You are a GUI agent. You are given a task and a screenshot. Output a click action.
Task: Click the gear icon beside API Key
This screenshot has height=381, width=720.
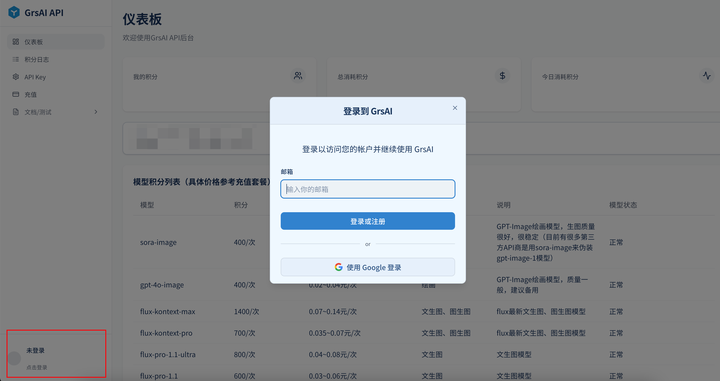click(x=16, y=77)
